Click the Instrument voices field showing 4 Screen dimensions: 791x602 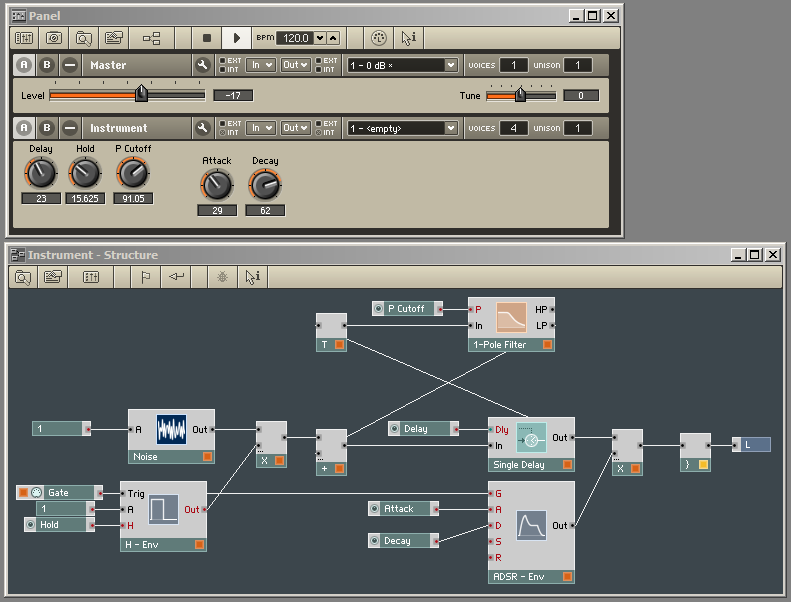point(514,128)
